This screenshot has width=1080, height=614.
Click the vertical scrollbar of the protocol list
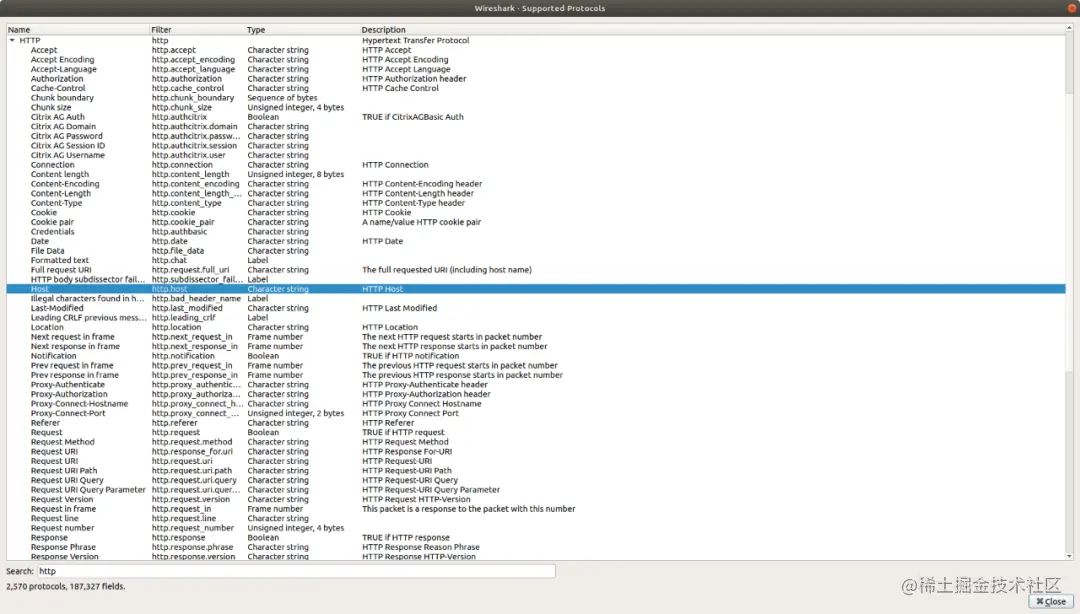coord(1069,291)
